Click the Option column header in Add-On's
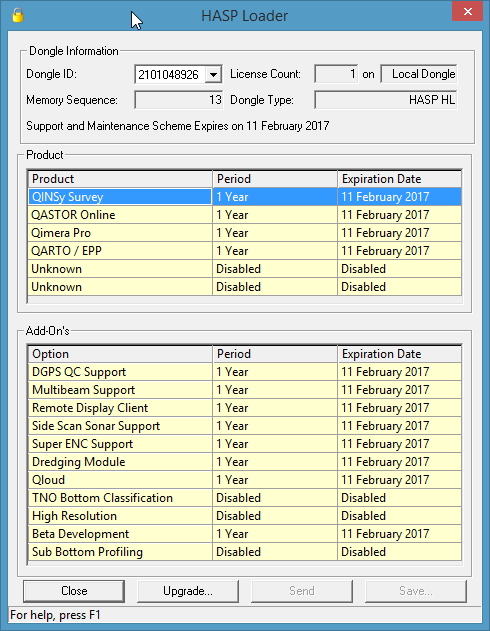 [x=120, y=354]
